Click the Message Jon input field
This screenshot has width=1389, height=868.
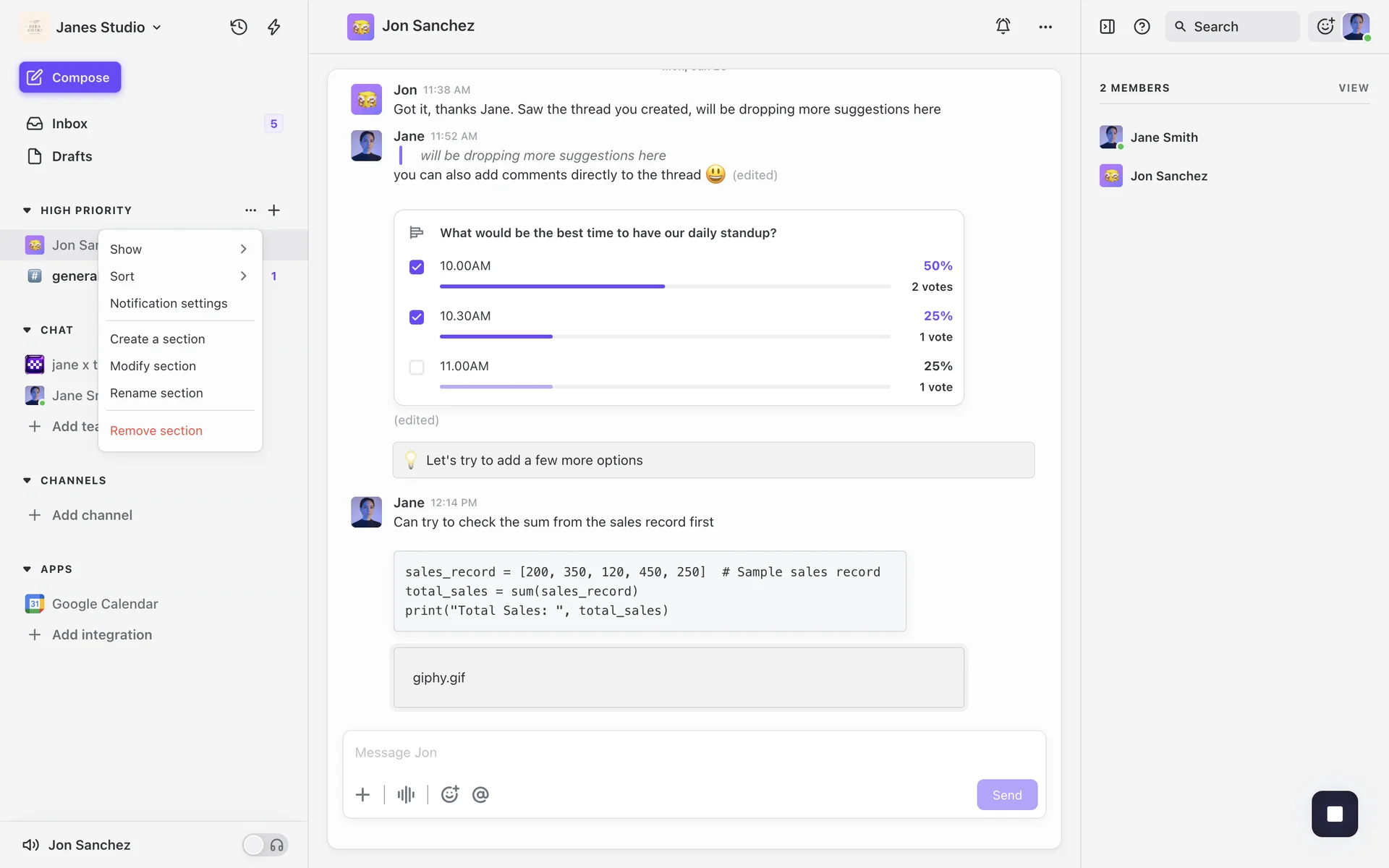pos(693,753)
